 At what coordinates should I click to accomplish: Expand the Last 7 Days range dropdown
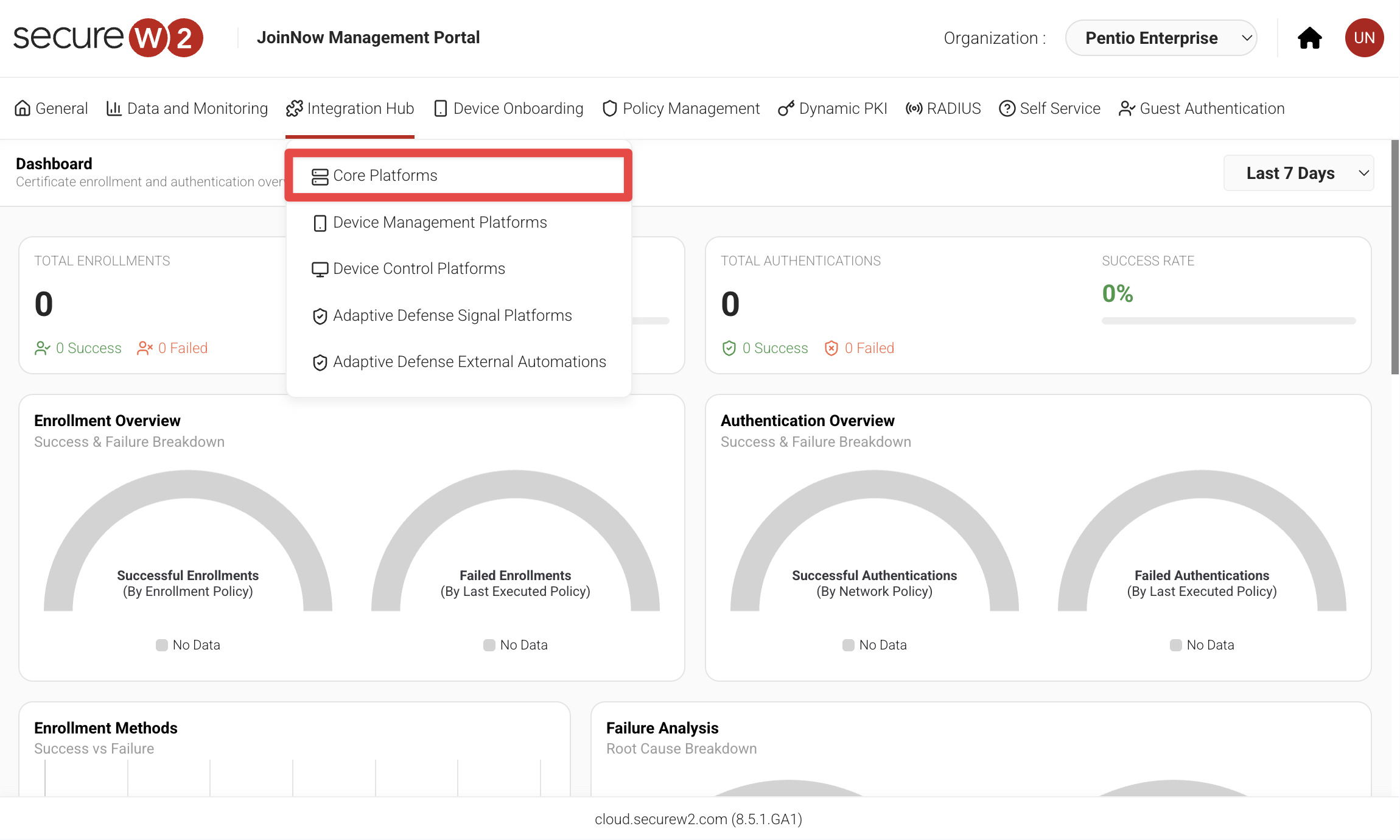(x=1298, y=173)
